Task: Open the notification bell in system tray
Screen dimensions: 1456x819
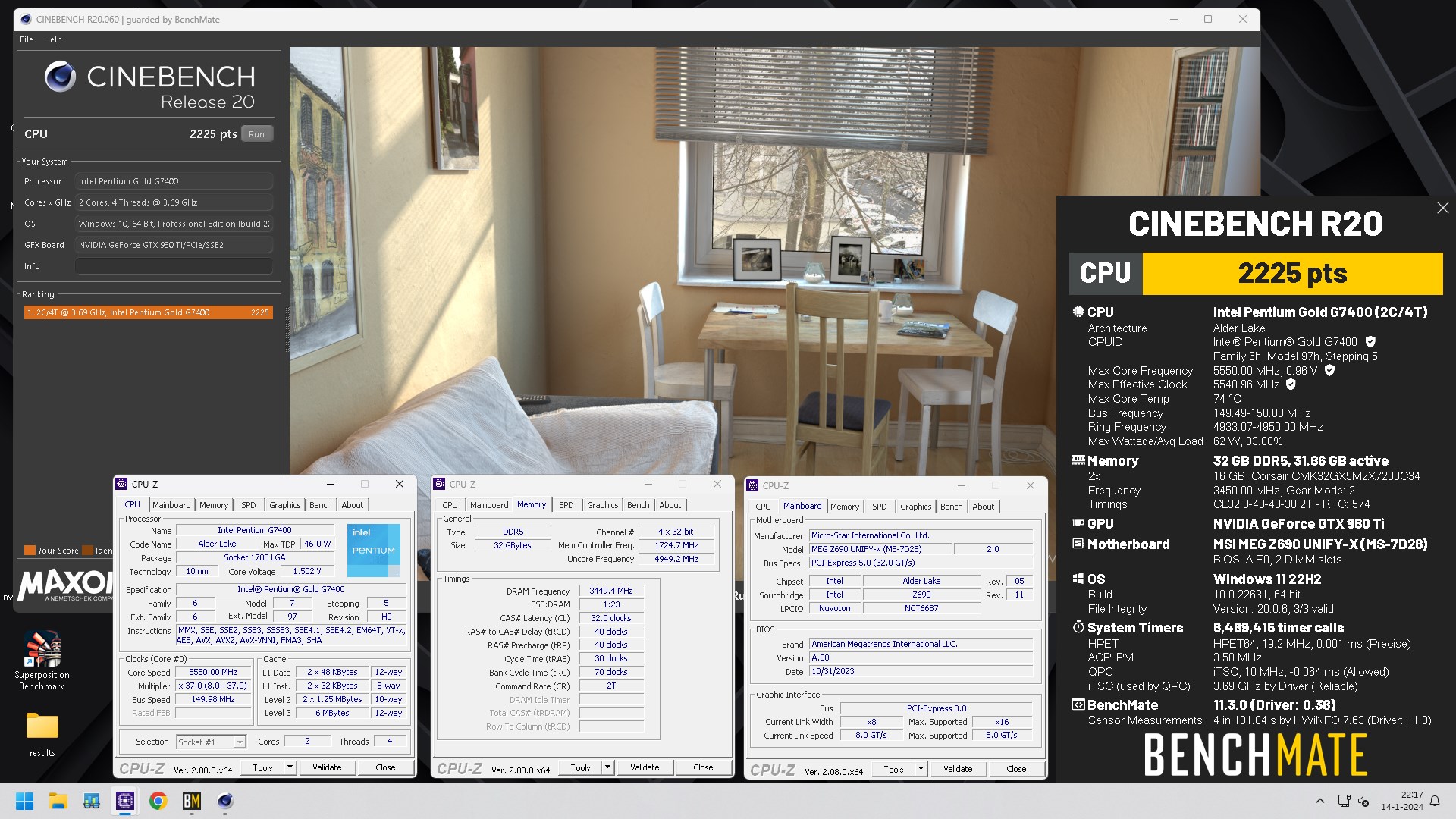Action: click(1435, 801)
